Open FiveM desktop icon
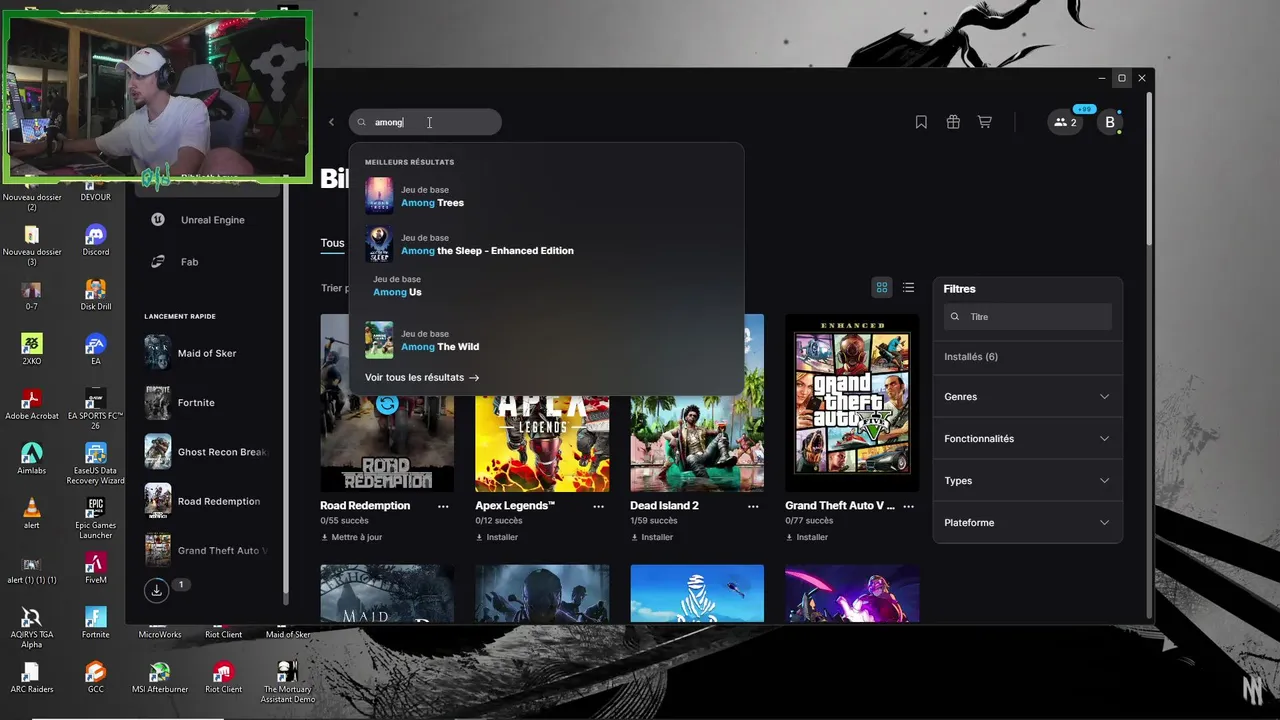This screenshot has height=720, width=1280. 96,568
